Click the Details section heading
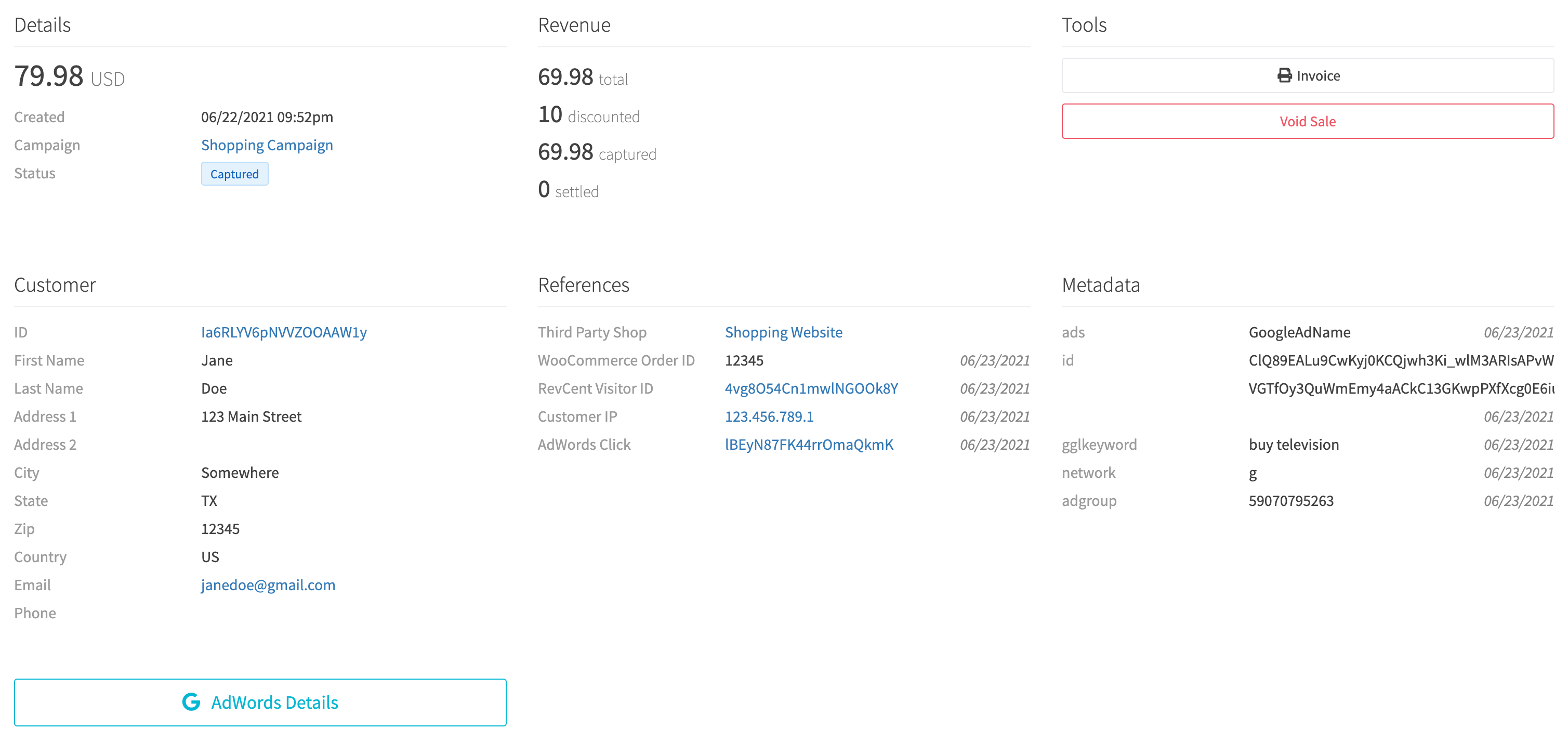The image size is (1568, 741). pyautogui.click(x=43, y=25)
